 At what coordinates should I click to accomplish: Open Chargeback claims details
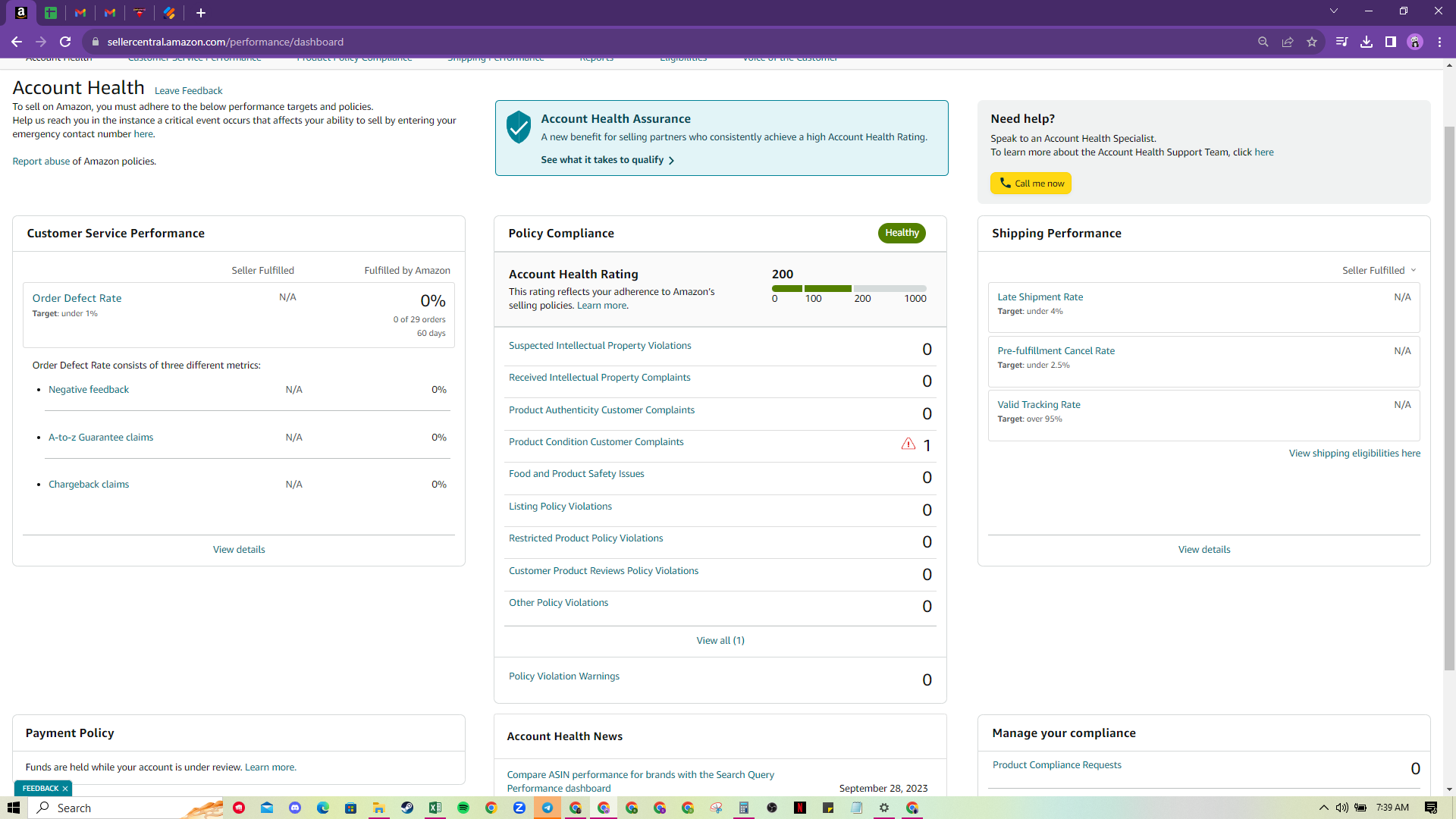tap(89, 485)
